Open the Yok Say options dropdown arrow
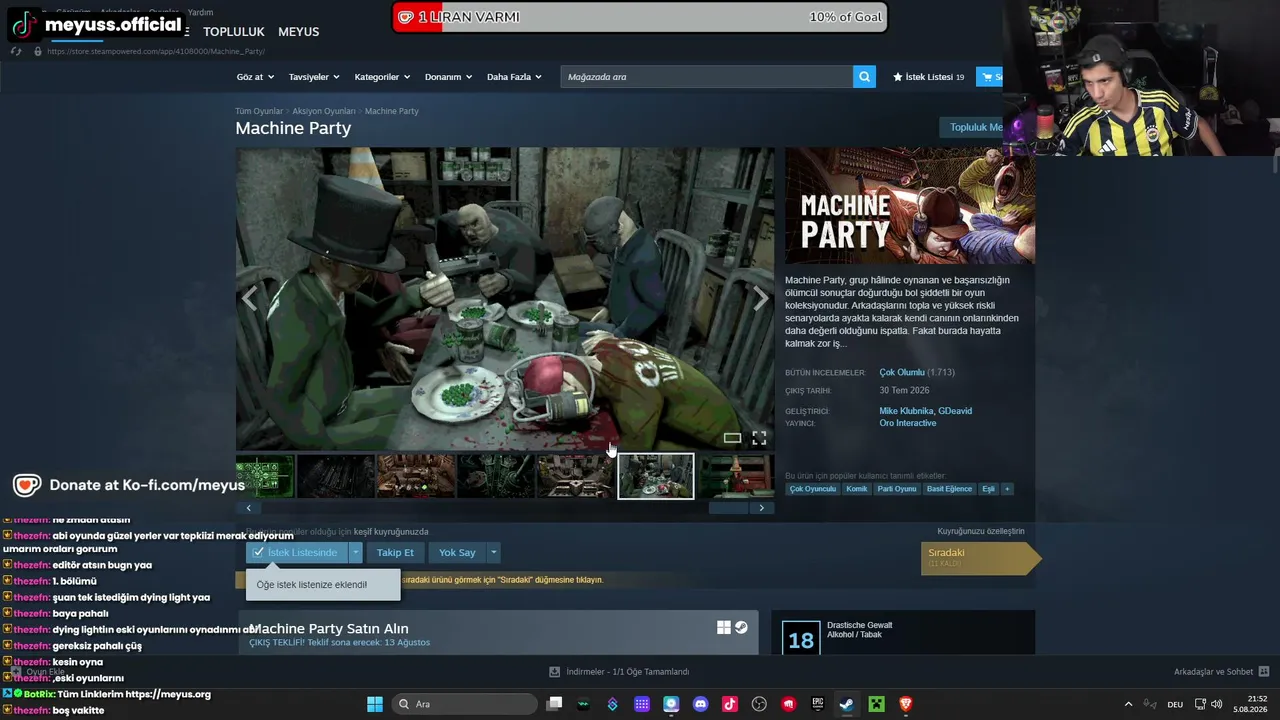This screenshot has height=720, width=1280. tap(493, 552)
